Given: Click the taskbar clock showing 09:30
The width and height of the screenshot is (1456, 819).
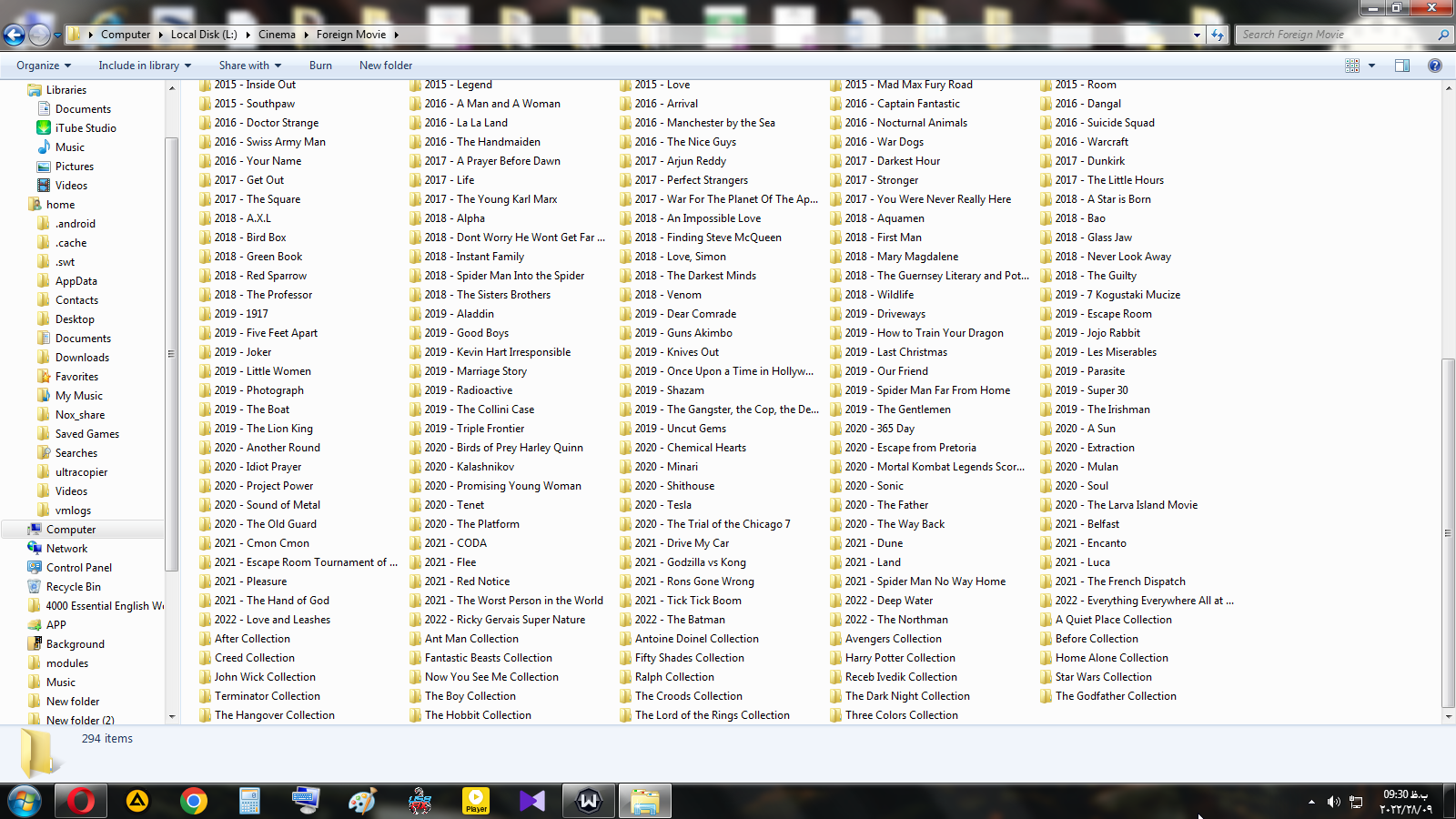Looking at the screenshot, I should (x=1406, y=802).
